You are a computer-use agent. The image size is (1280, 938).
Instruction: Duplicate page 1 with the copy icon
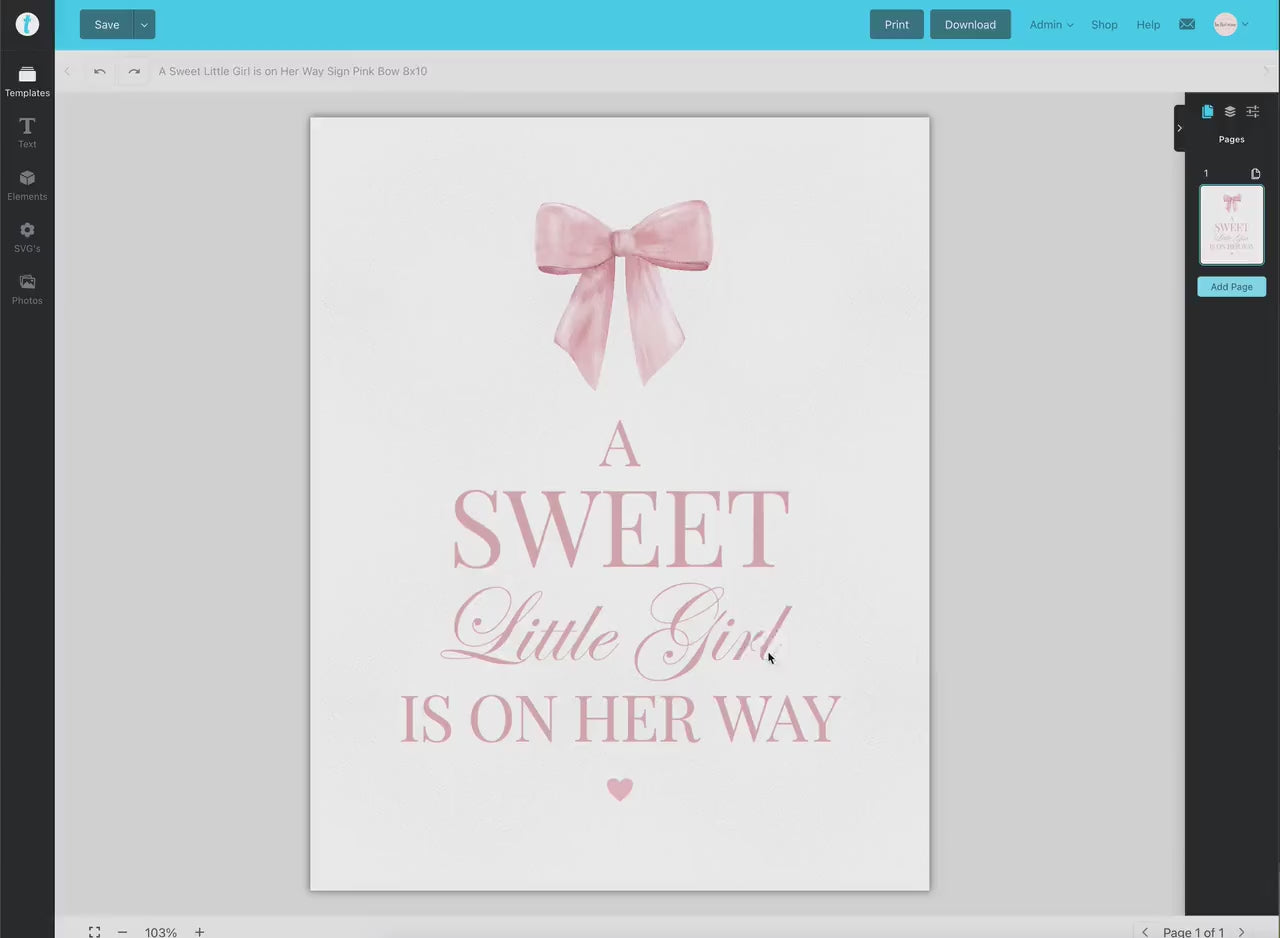1256,173
